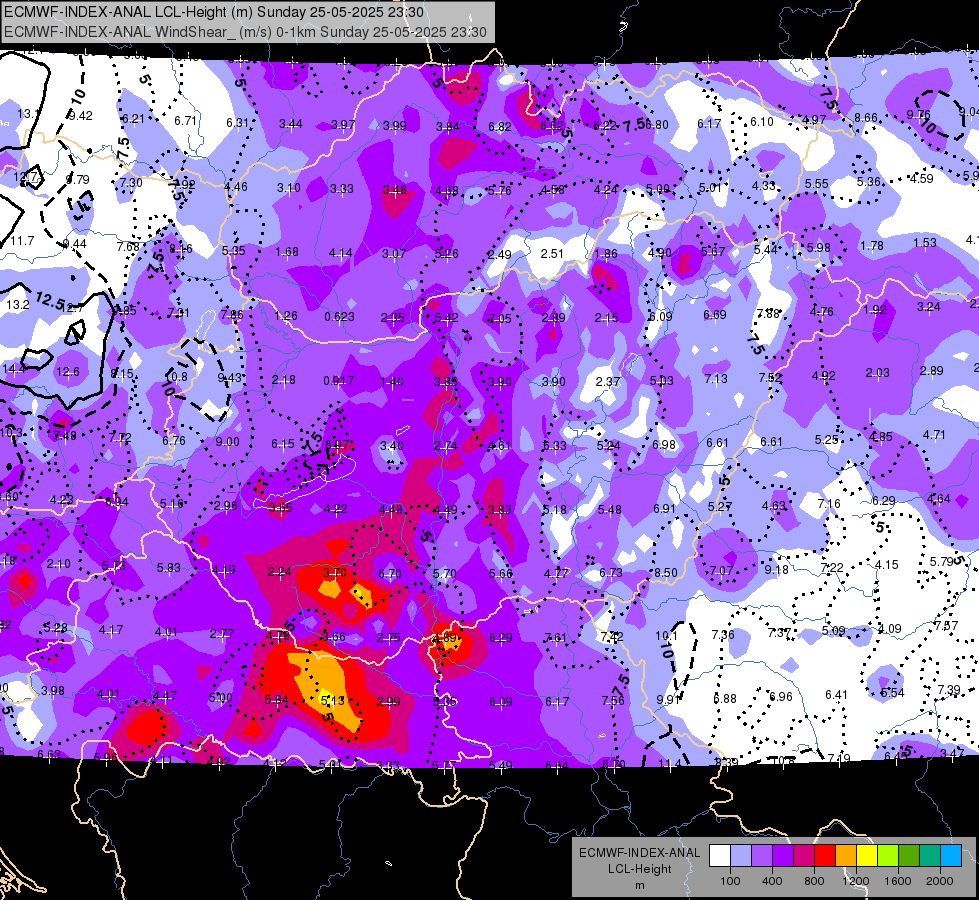The width and height of the screenshot is (979, 900).
Task: Click the grid value 7.13
Action: click(716, 378)
